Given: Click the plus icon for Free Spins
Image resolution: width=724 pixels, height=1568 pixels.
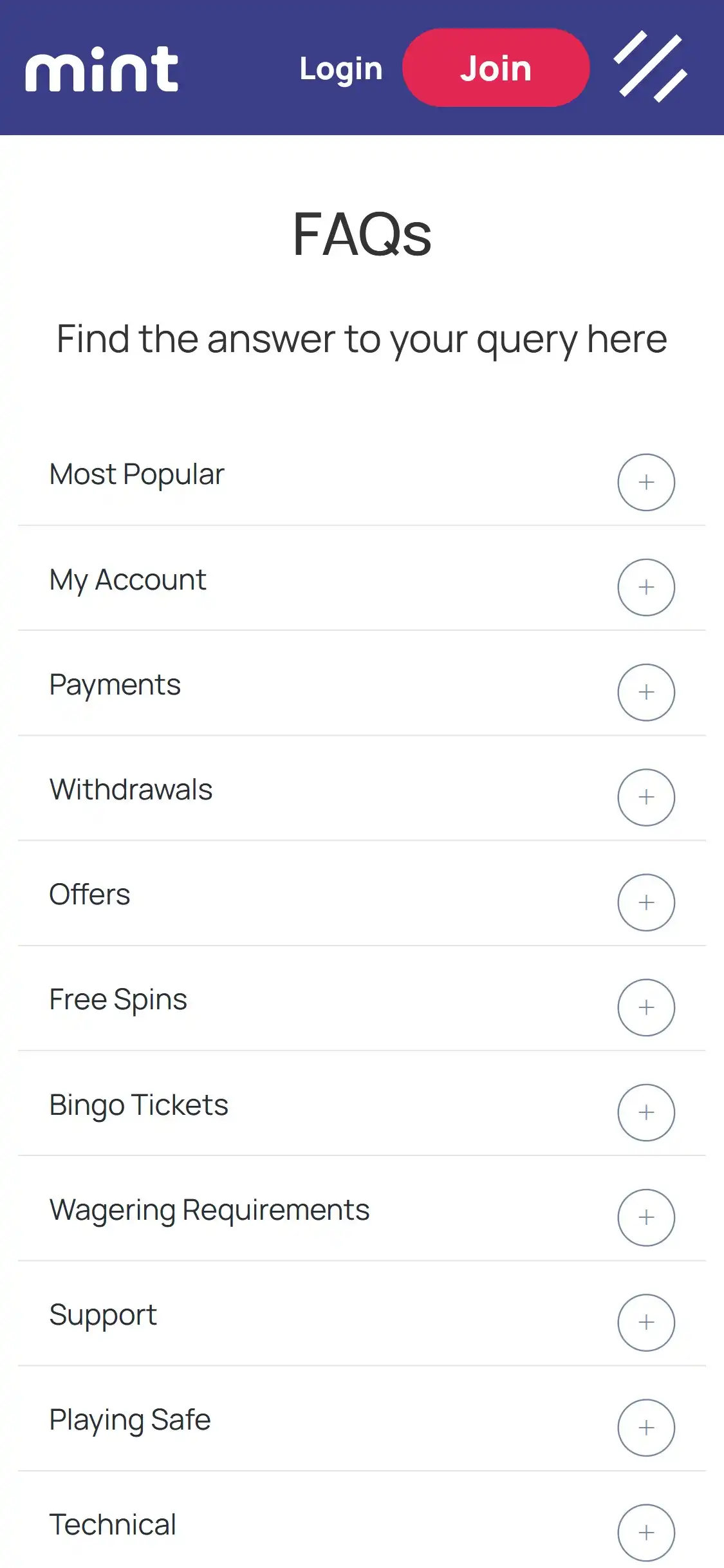Looking at the screenshot, I should 646,1007.
